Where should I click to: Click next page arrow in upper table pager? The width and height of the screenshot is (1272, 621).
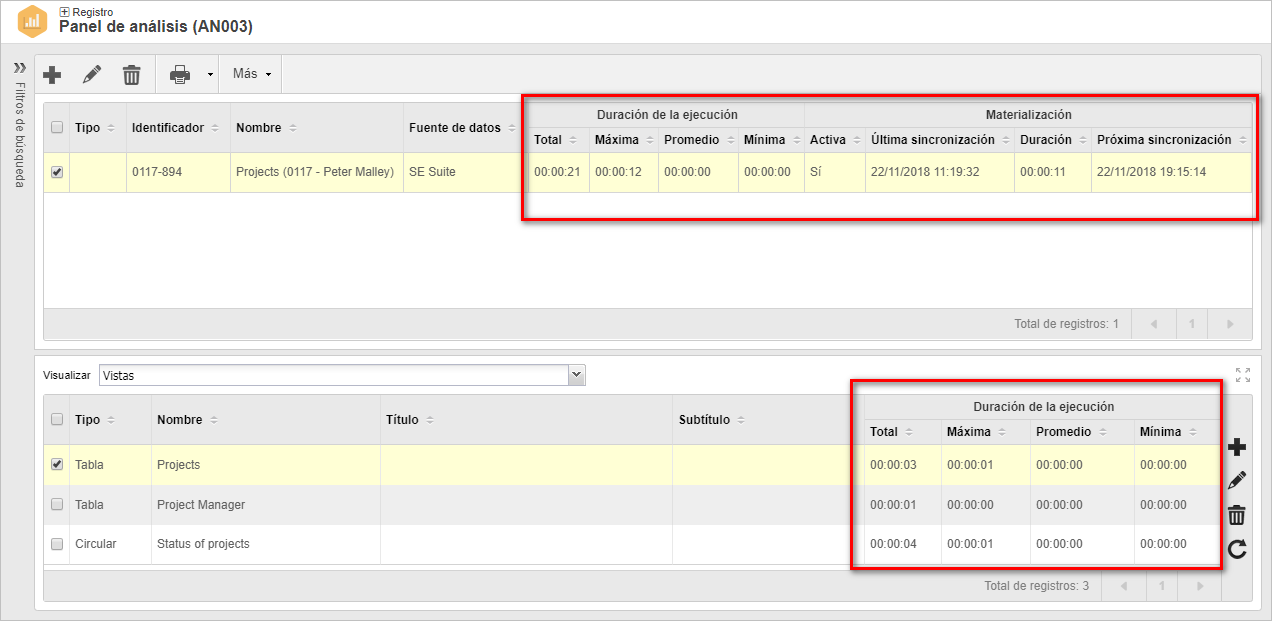pyautogui.click(x=1230, y=324)
